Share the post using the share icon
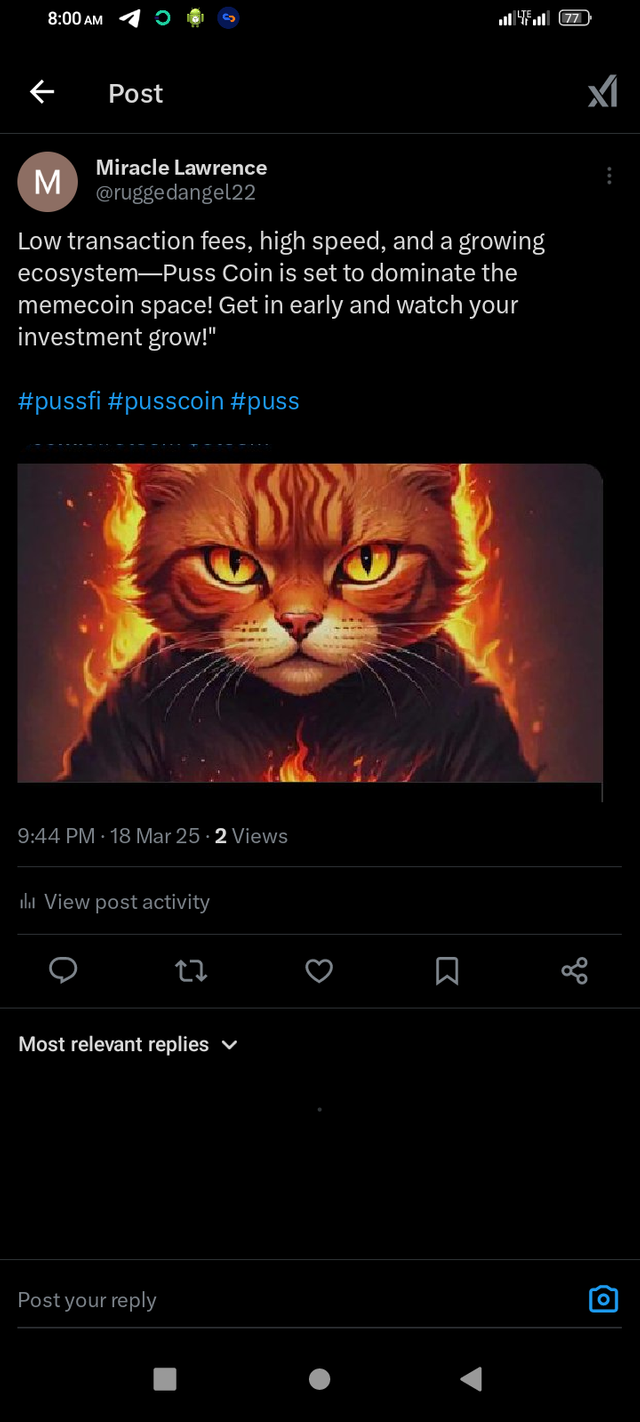 pyautogui.click(x=574, y=970)
